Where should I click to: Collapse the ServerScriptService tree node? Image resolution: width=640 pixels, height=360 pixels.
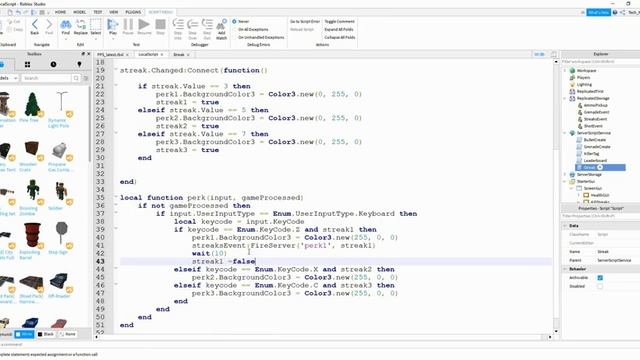(x=565, y=133)
